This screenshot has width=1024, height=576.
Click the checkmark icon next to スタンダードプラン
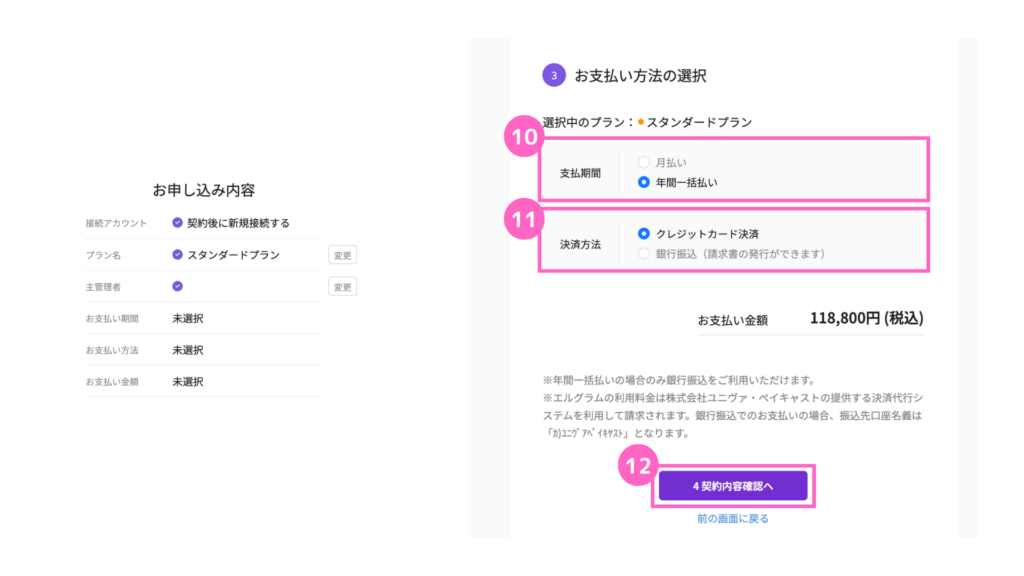click(177, 255)
